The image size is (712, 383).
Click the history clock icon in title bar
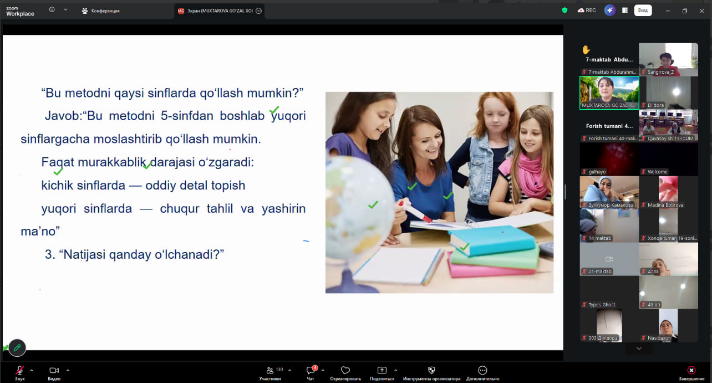[52, 10]
